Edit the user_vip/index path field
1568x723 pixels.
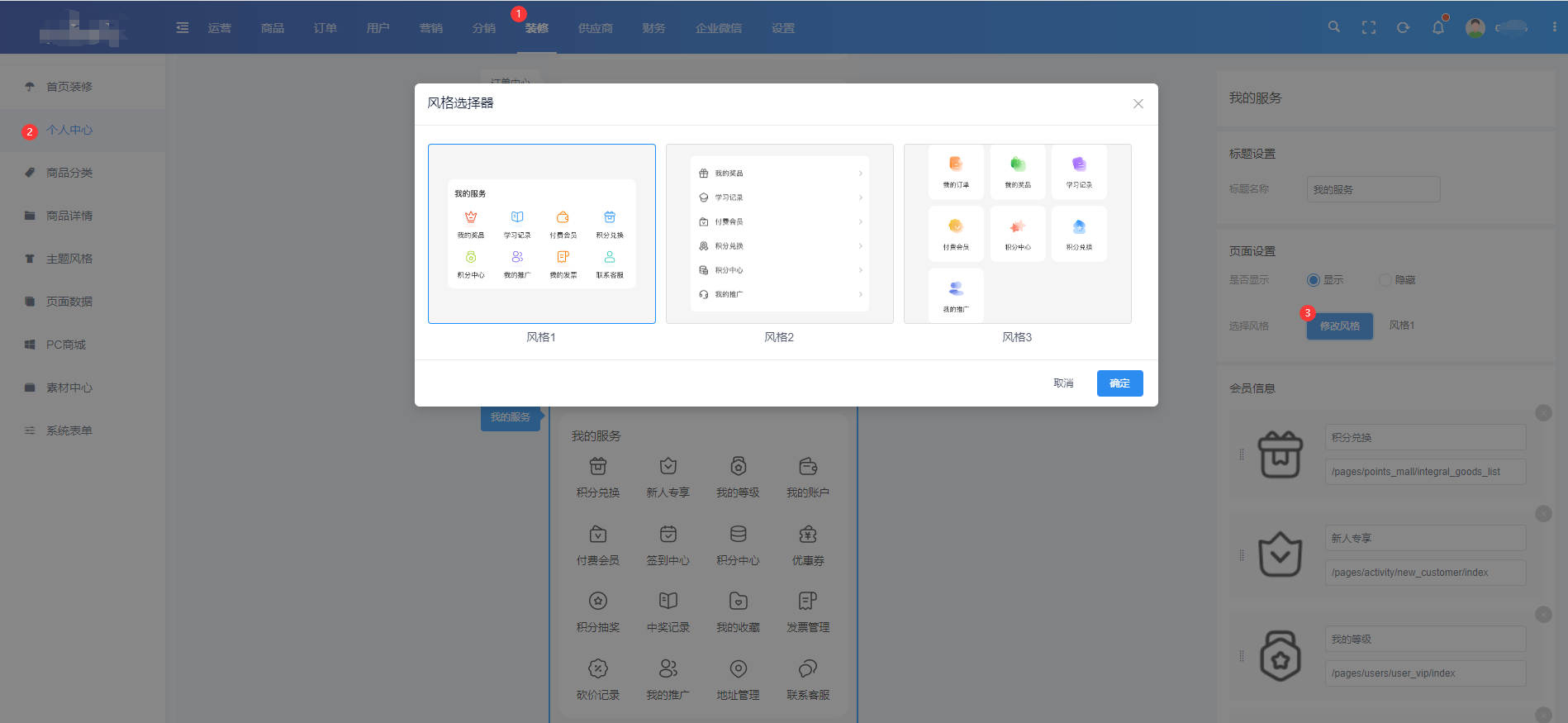[1426, 673]
